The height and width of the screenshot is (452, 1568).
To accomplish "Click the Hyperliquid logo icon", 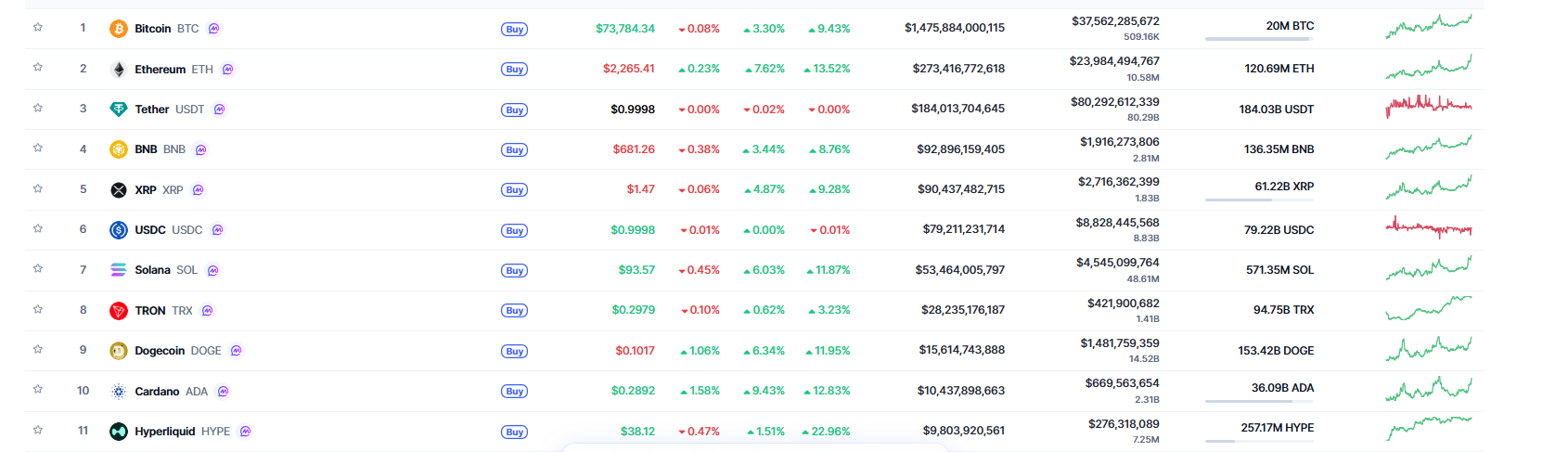I will click(119, 432).
